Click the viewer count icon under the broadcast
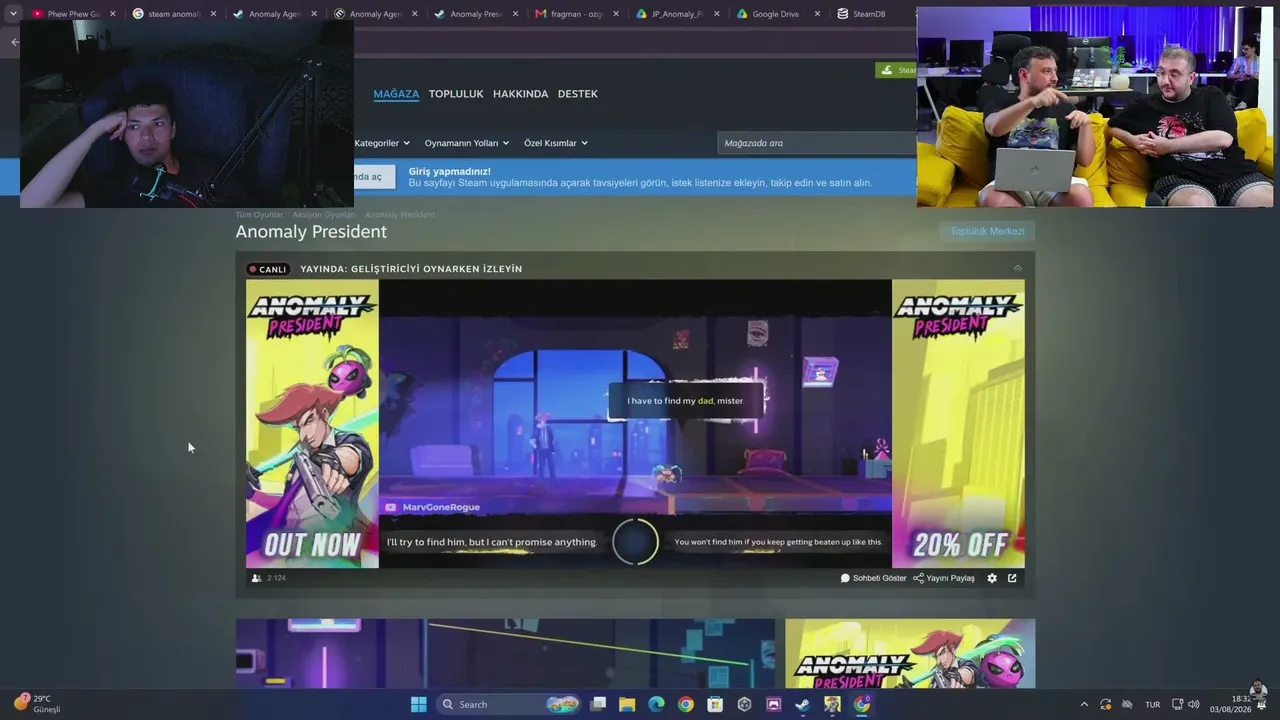 (257, 578)
